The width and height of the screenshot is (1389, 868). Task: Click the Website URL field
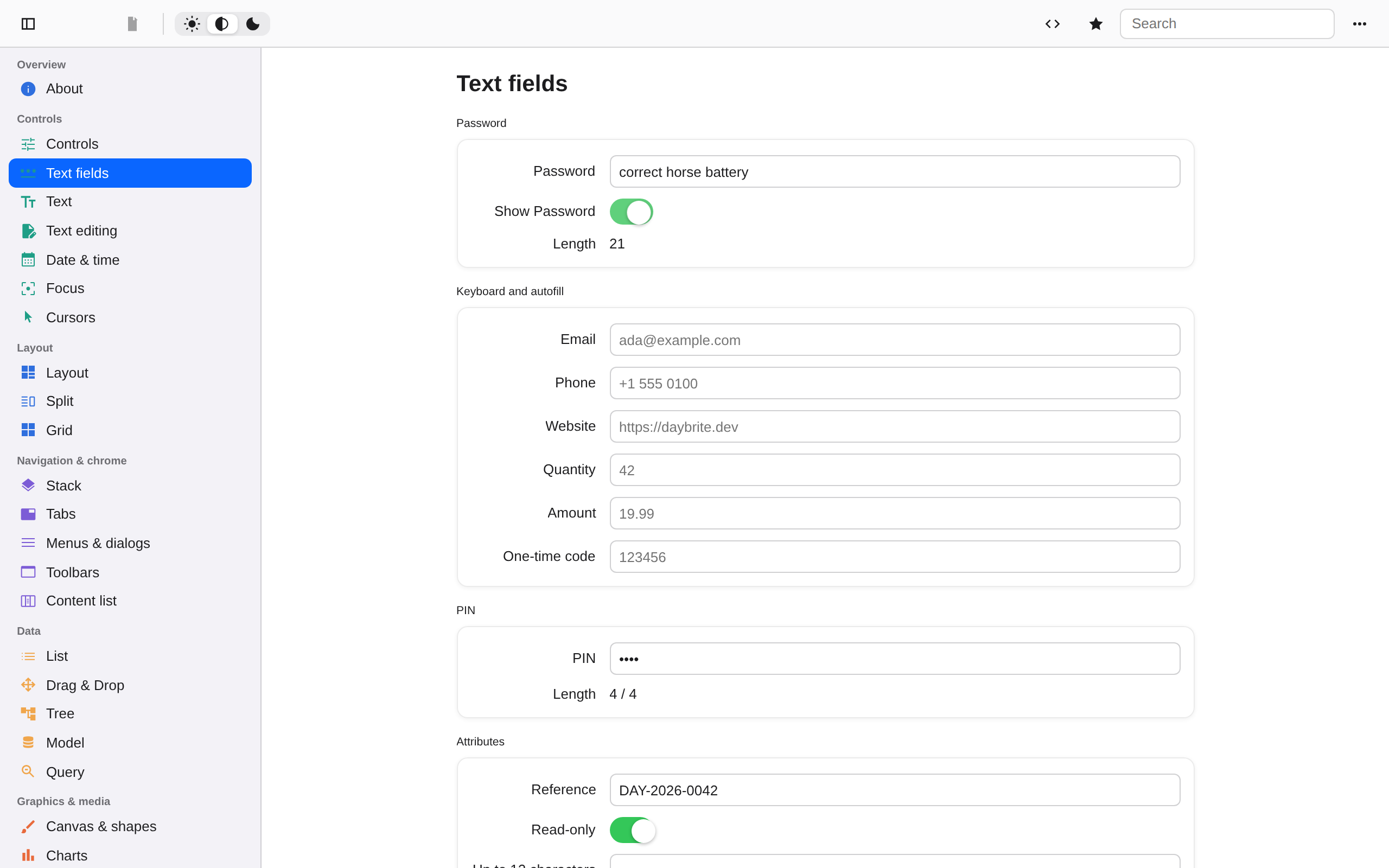click(x=895, y=426)
